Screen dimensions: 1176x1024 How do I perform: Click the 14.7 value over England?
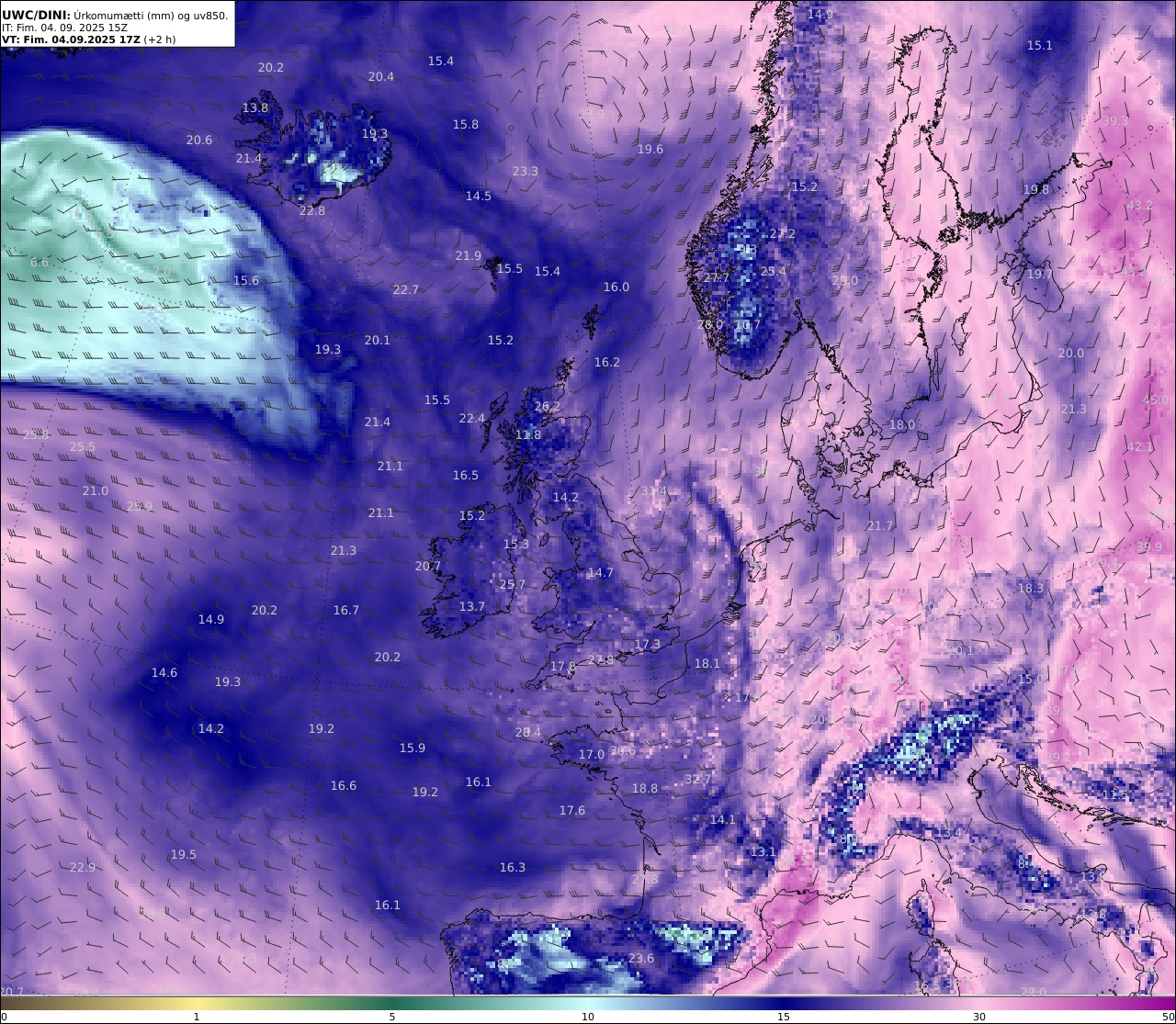click(x=600, y=573)
